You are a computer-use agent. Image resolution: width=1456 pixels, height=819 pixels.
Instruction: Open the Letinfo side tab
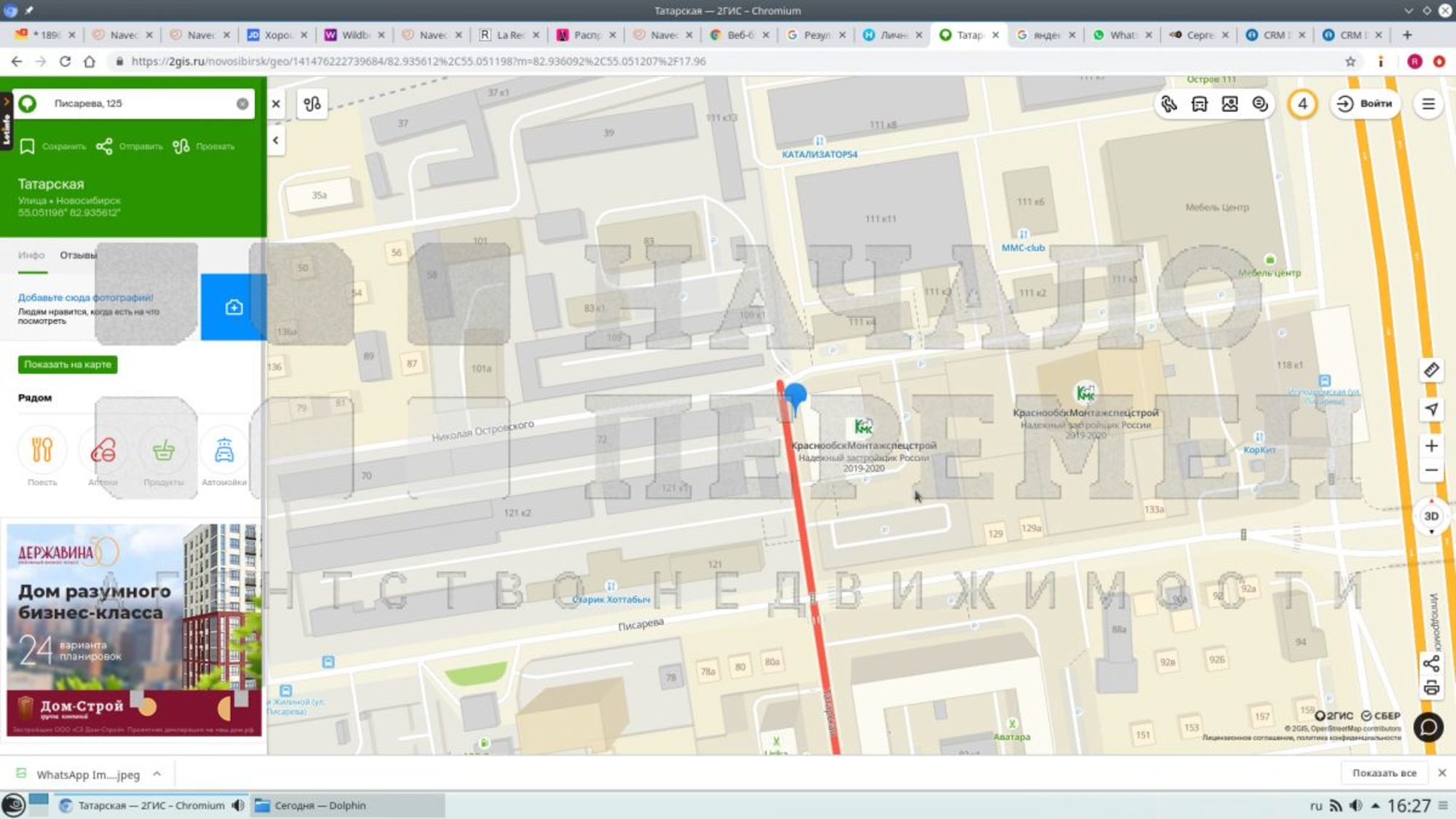coord(7,120)
